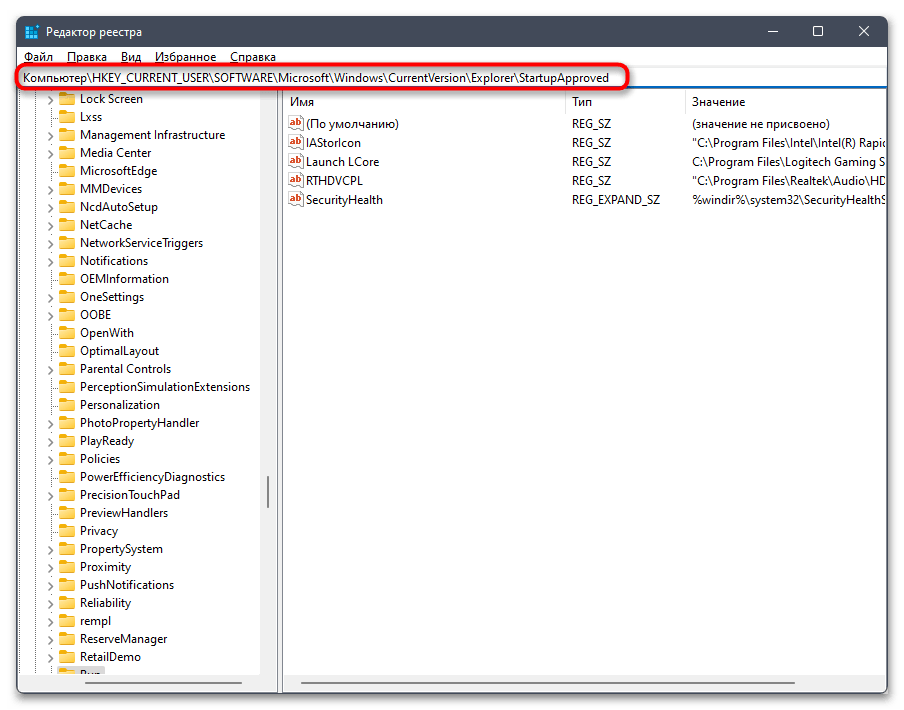Click the NetCache folder icon
The width and height of the screenshot is (904, 710).
click(x=67, y=225)
